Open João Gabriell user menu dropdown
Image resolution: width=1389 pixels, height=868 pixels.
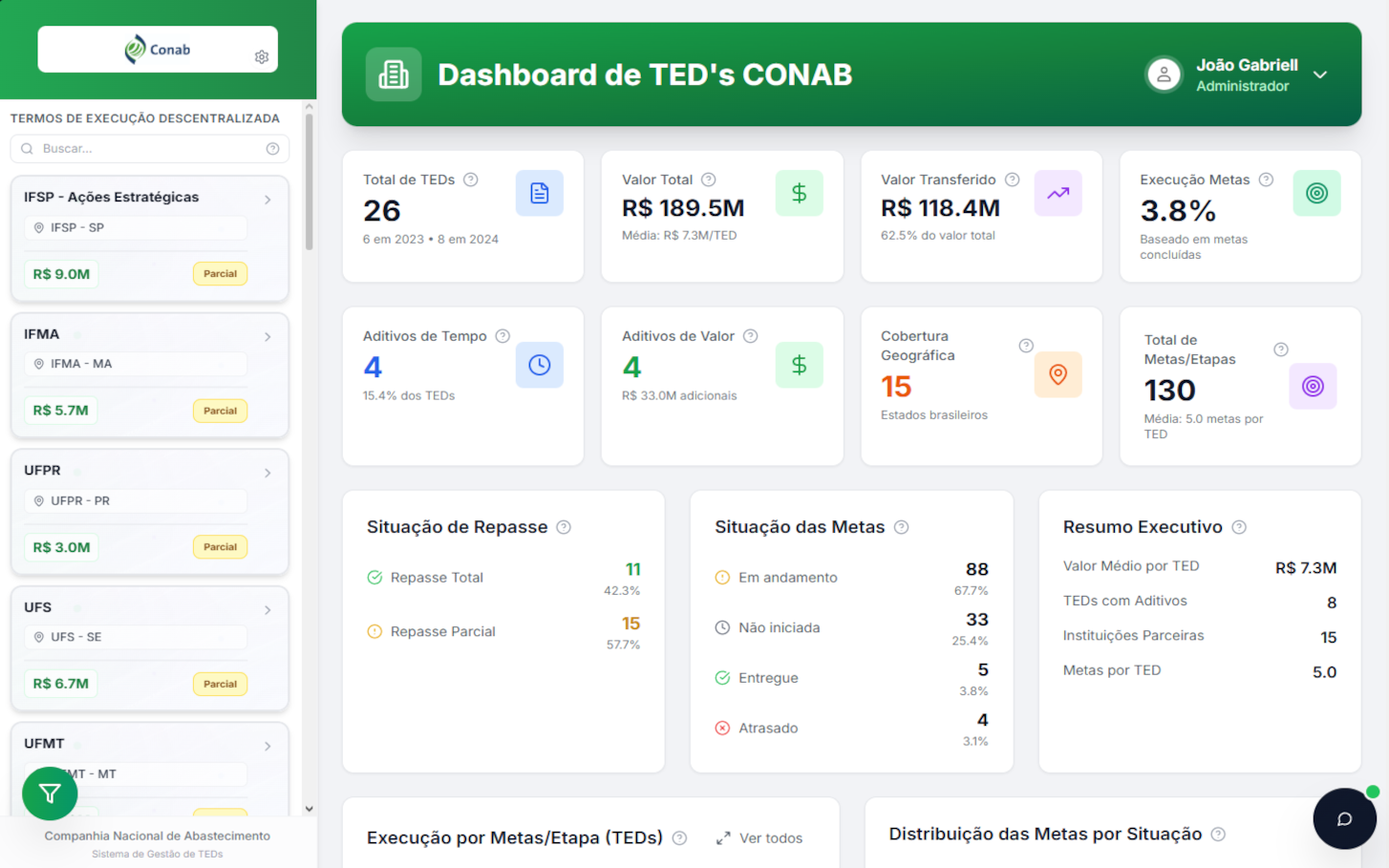coord(1319,74)
